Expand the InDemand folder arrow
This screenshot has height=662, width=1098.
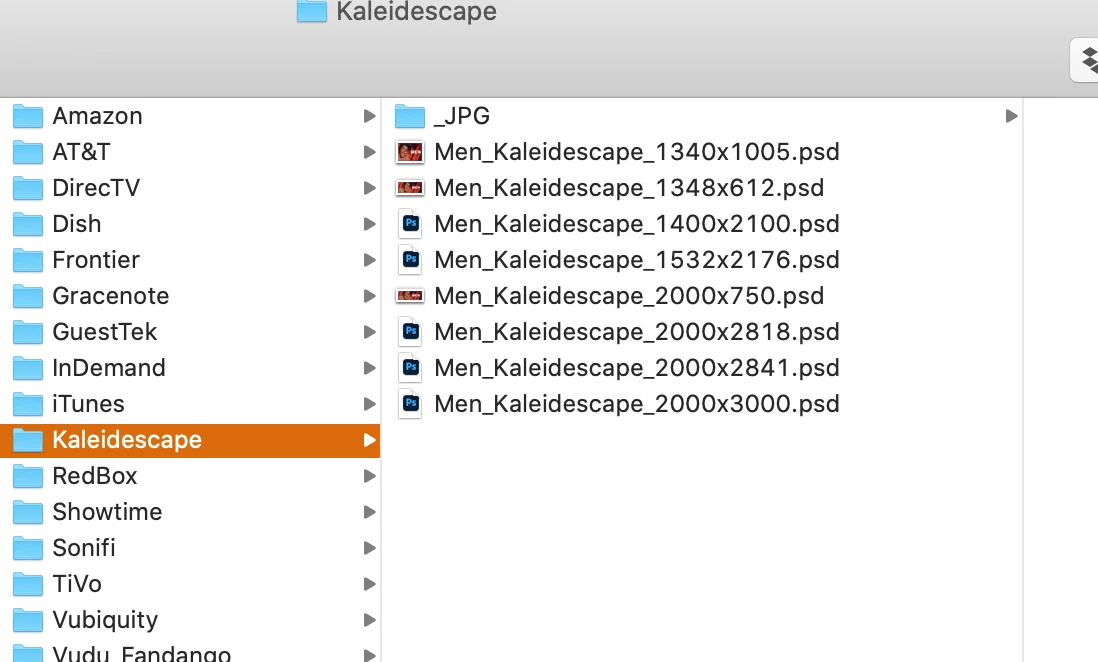point(369,368)
